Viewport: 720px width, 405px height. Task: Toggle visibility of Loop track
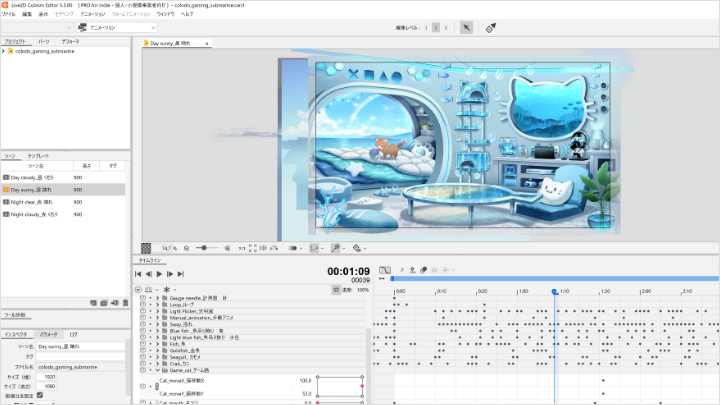[143, 304]
